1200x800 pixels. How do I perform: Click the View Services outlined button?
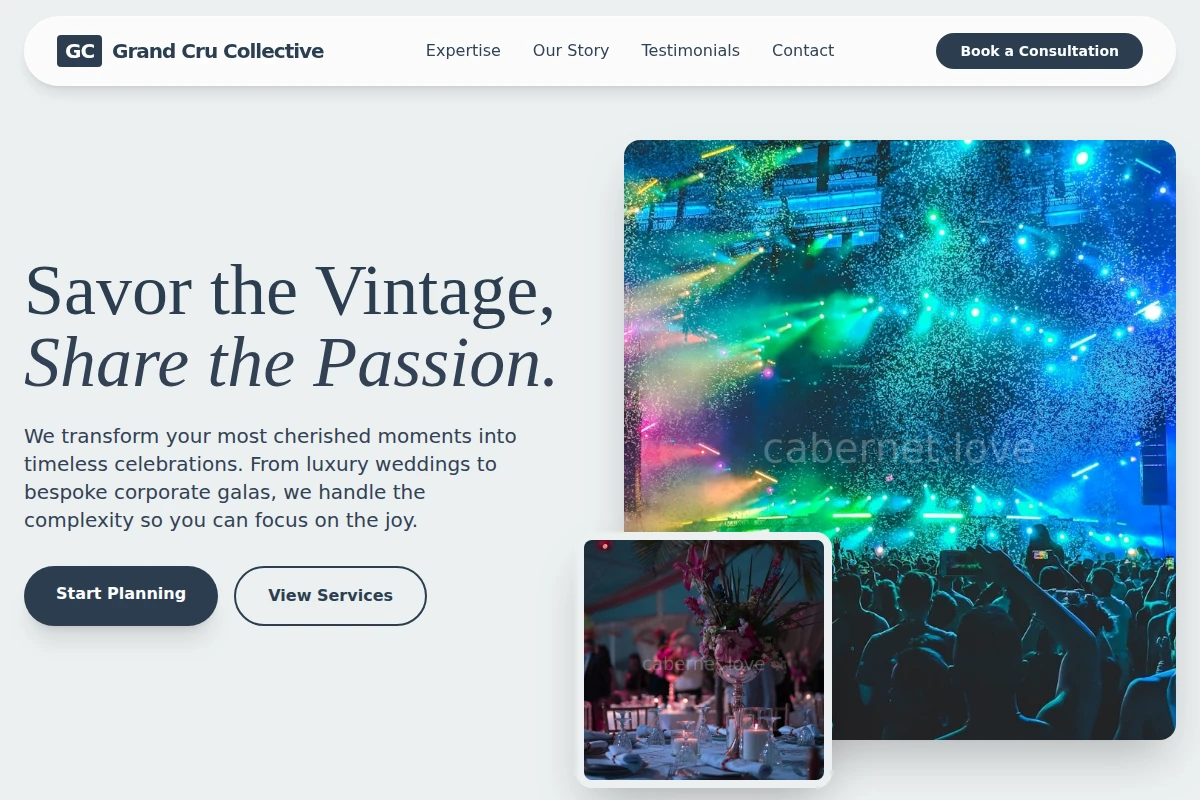[330, 596]
